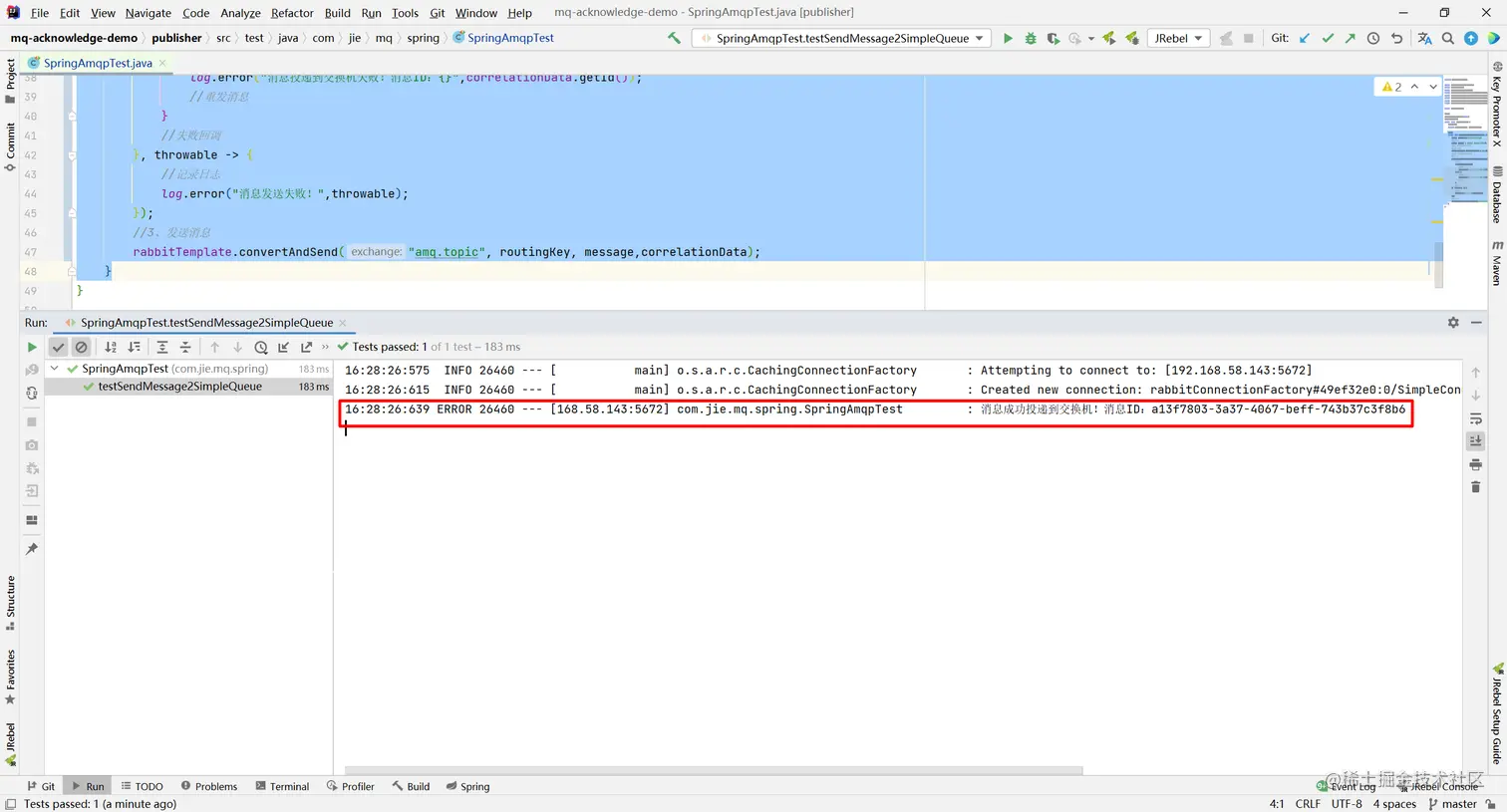
Task: Open layout options in the Run sidebar
Action: pos(32,520)
